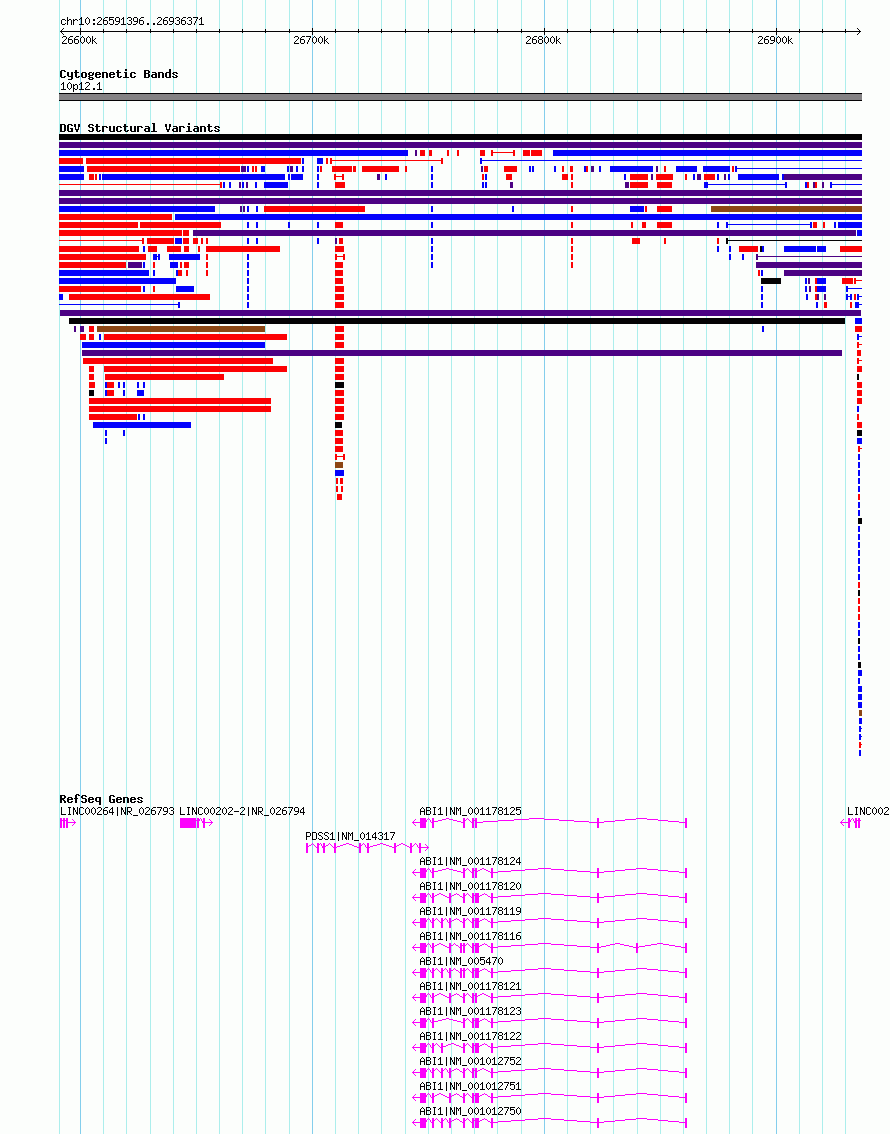Open the LINC00202-2|NR_026794 gene label
The image size is (890, 1134).
pyautogui.click(x=242, y=811)
